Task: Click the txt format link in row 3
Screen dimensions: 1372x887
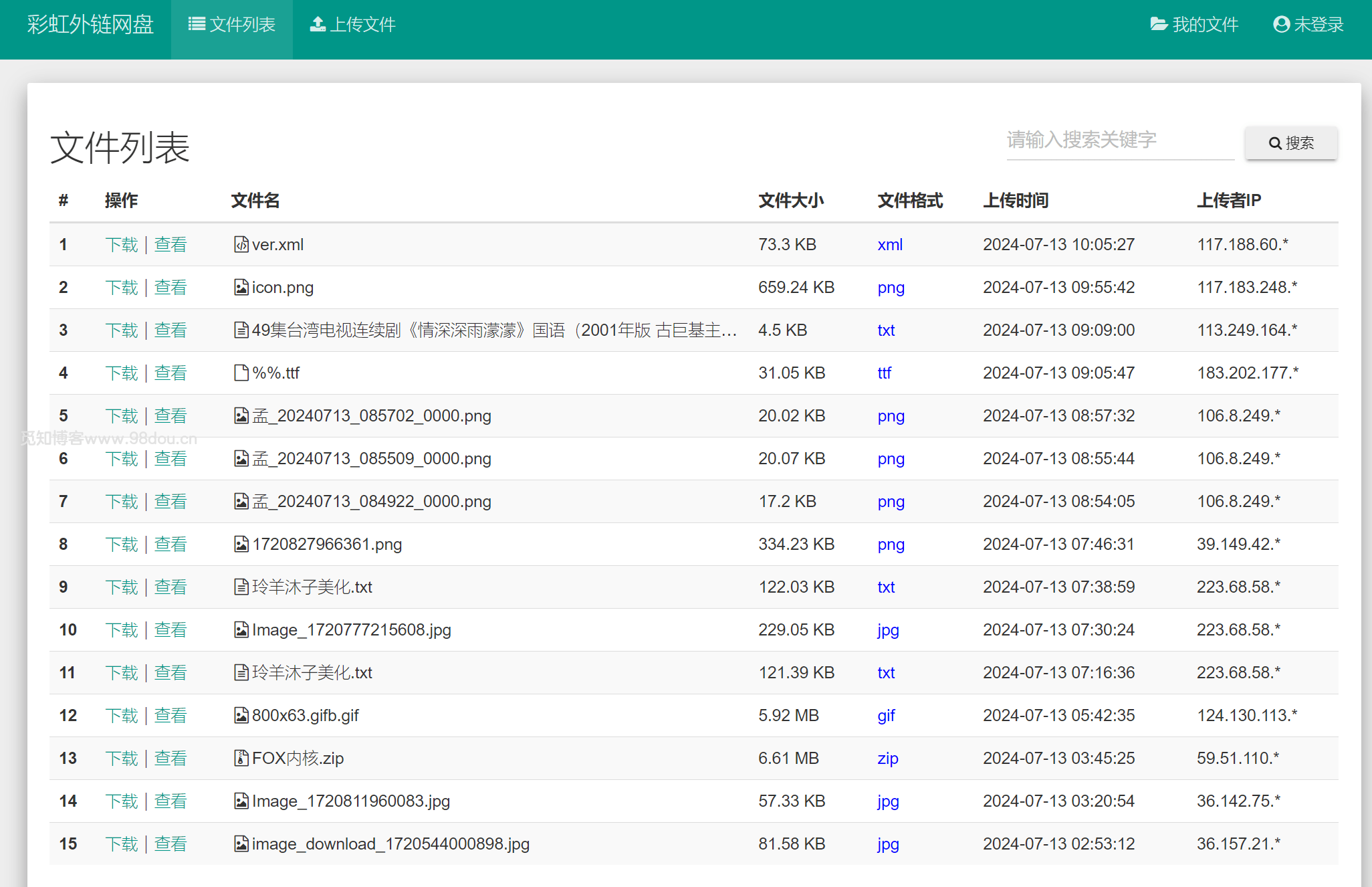Action: [886, 330]
